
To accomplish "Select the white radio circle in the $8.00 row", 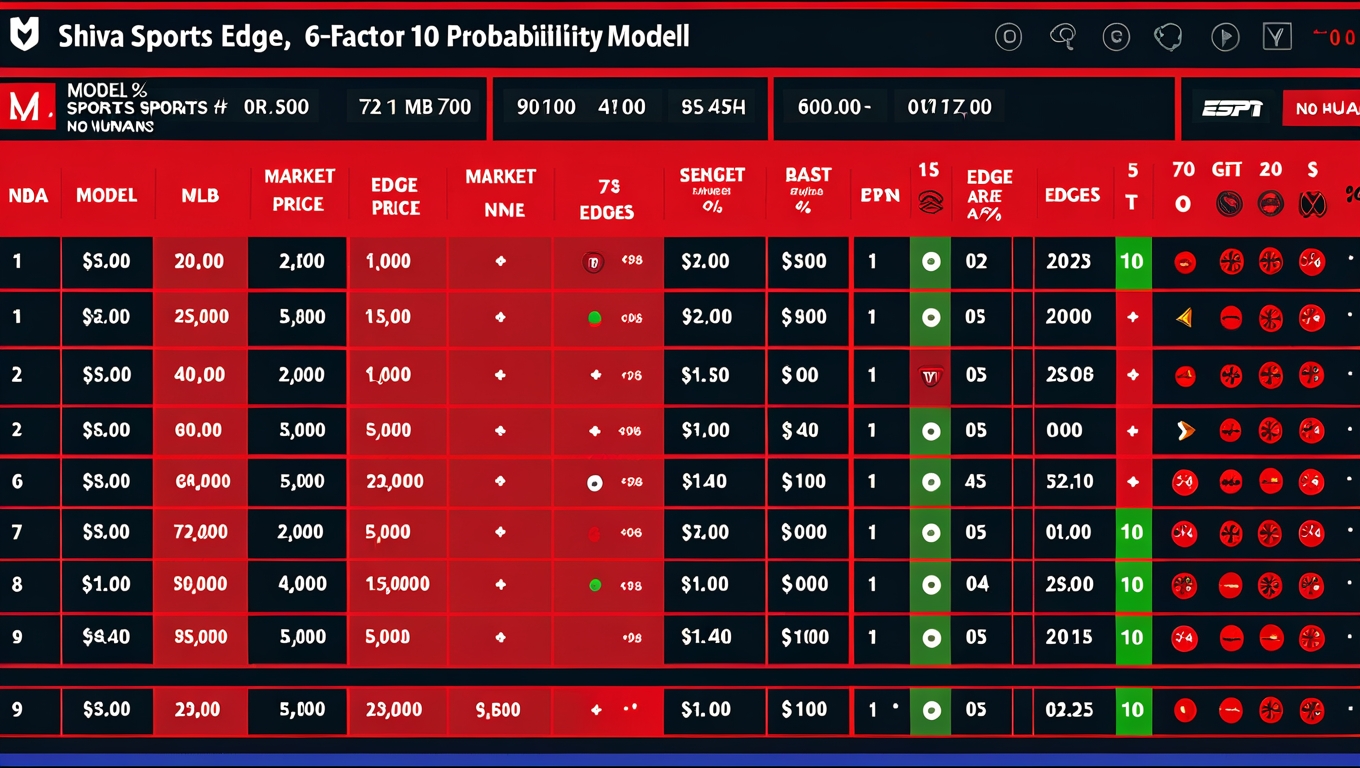I will point(595,483).
